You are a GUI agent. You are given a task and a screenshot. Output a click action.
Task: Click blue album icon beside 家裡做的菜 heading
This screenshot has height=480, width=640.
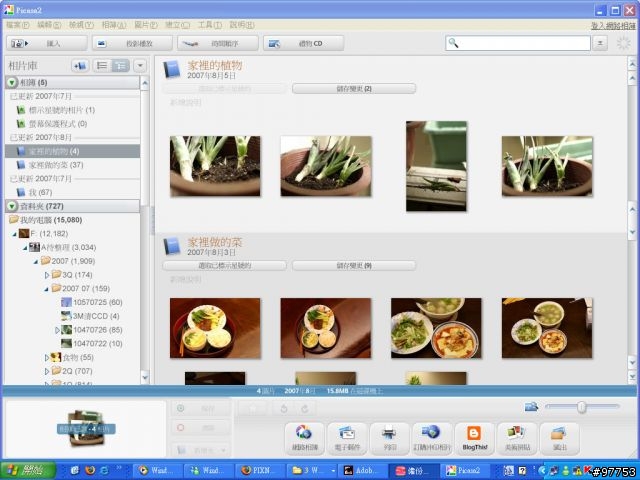pos(172,246)
